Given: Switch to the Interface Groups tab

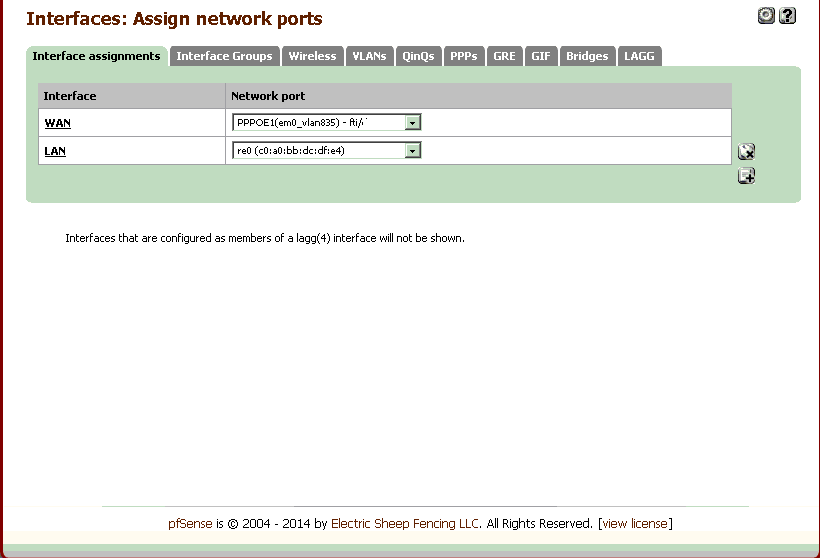Looking at the screenshot, I should [x=224, y=57].
